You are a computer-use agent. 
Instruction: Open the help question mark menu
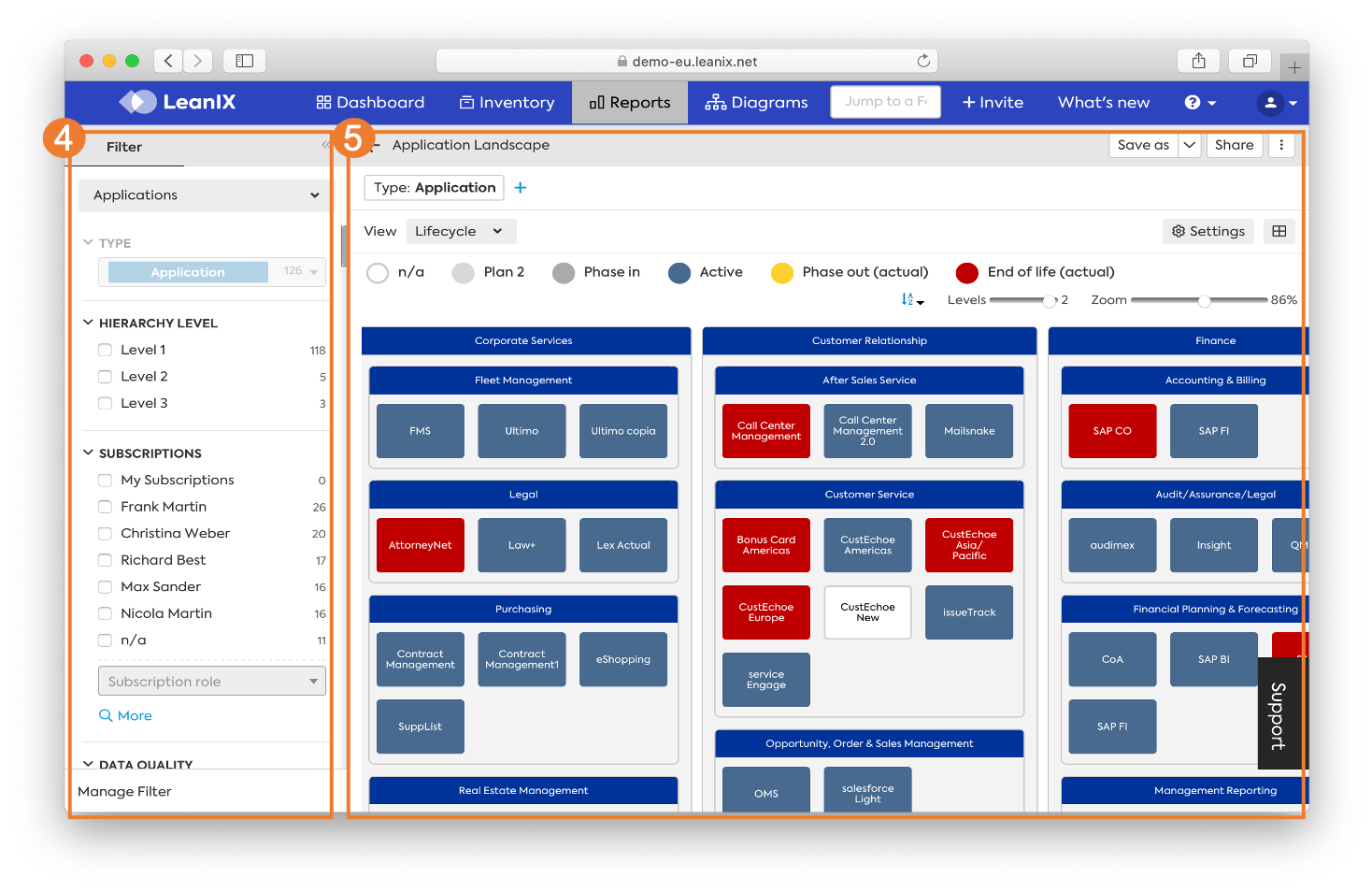[1200, 103]
